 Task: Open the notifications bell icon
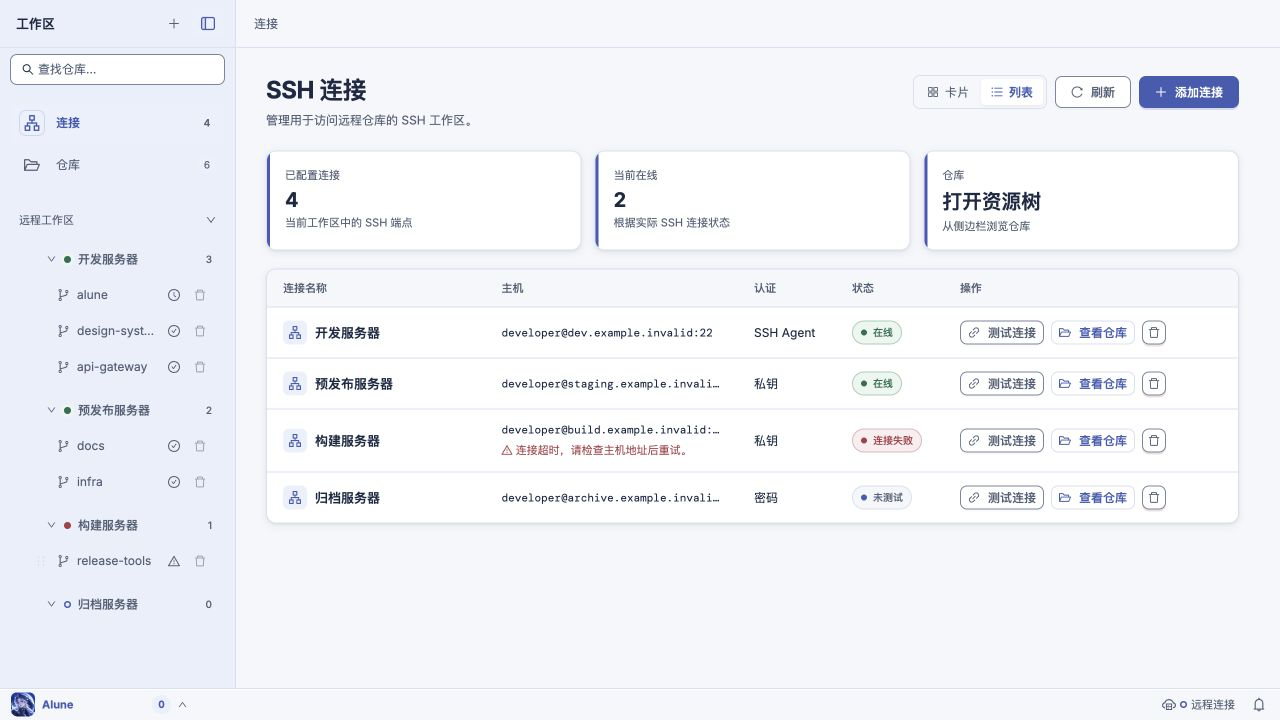point(1259,705)
